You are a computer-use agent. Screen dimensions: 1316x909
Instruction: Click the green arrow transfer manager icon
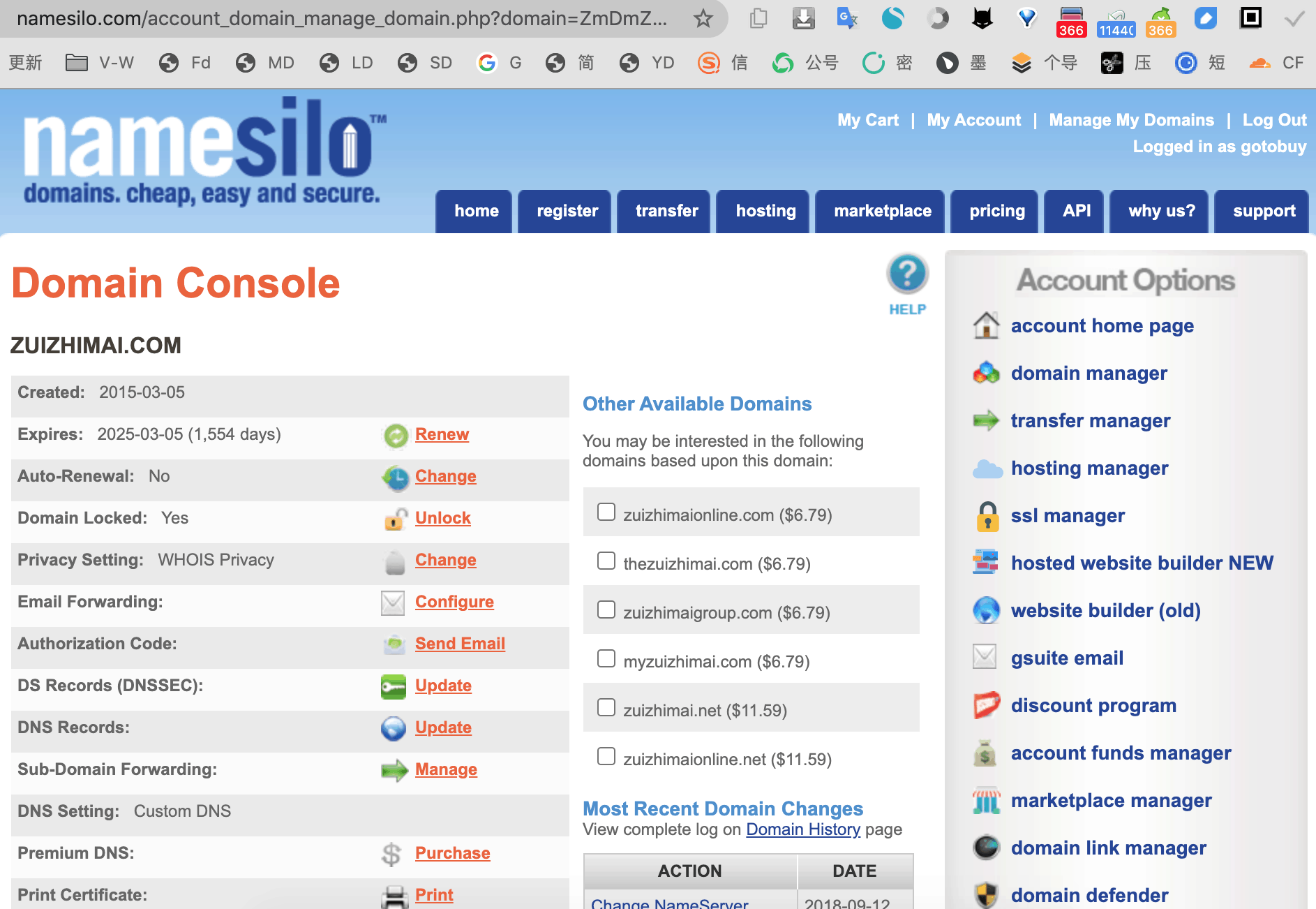click(986, 420)
